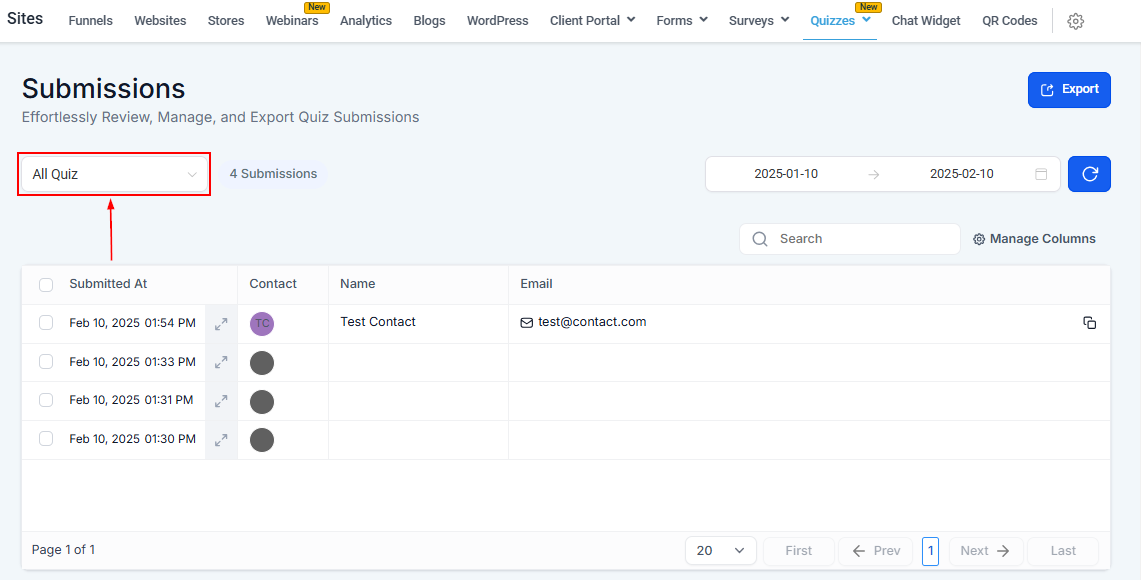This screenshot has height=580, width=1141.
Task: Click the end date 2025-02-10
Action: coord(961,174)
